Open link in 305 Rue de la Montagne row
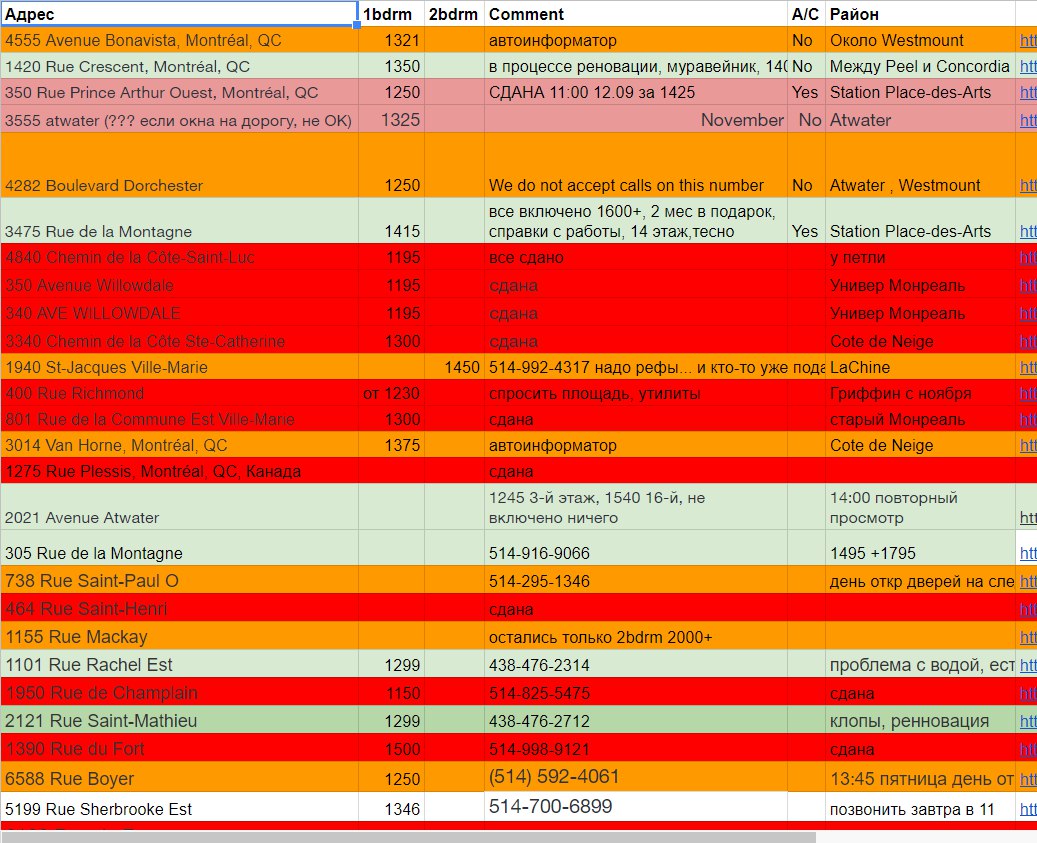1037x843 pixels. coord(1028,553)
